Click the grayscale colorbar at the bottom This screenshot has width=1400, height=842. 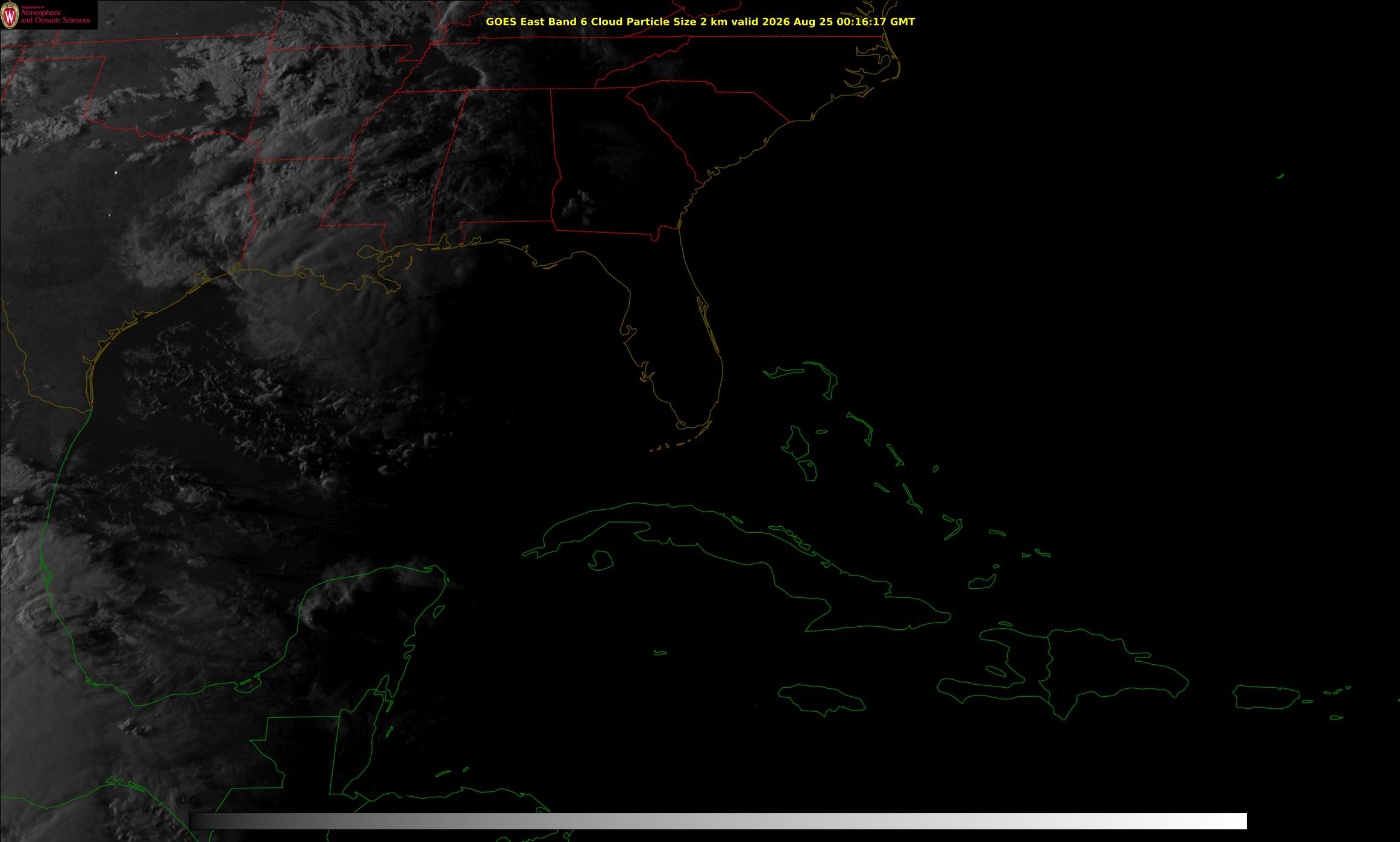pos(718,821)
